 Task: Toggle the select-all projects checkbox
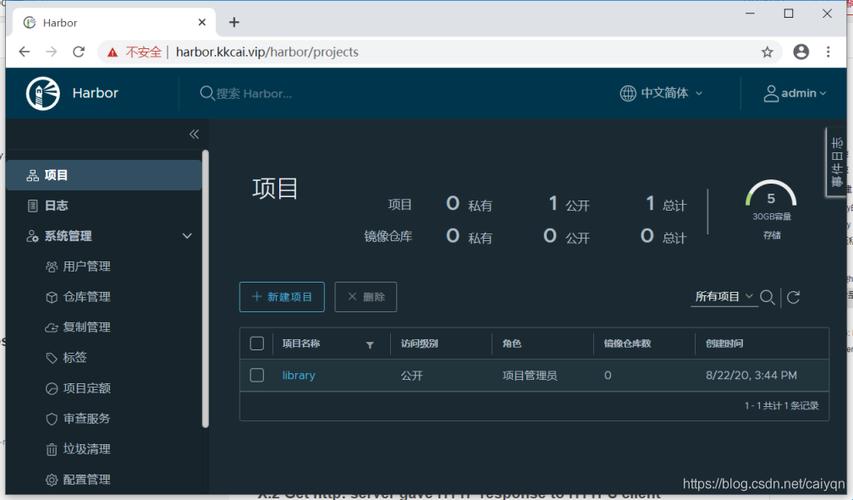257,343
